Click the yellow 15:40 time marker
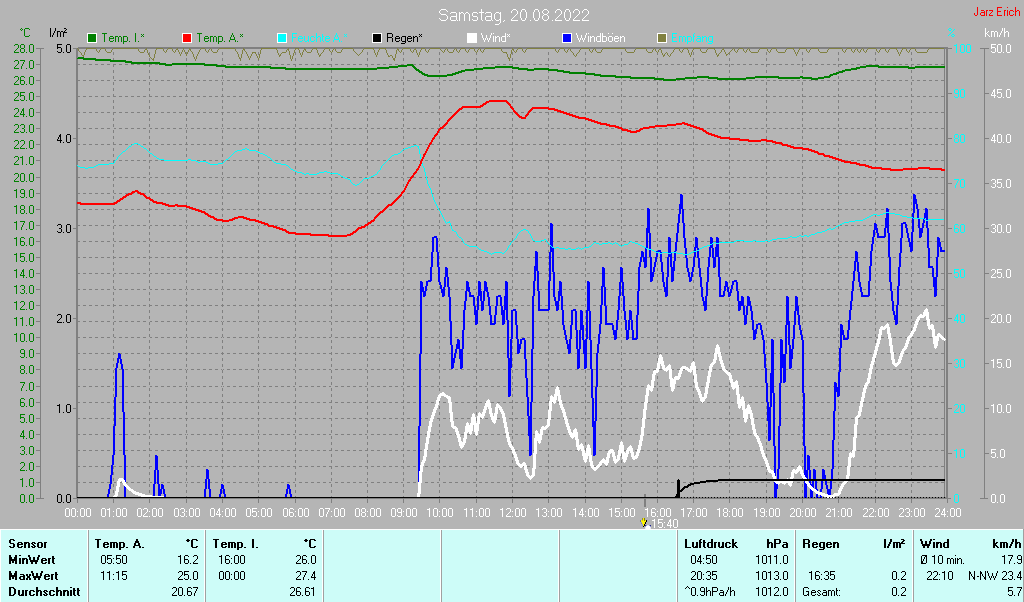Viewport: 1024px width, 602px height. pyautogui.click(x=643, y=523)
